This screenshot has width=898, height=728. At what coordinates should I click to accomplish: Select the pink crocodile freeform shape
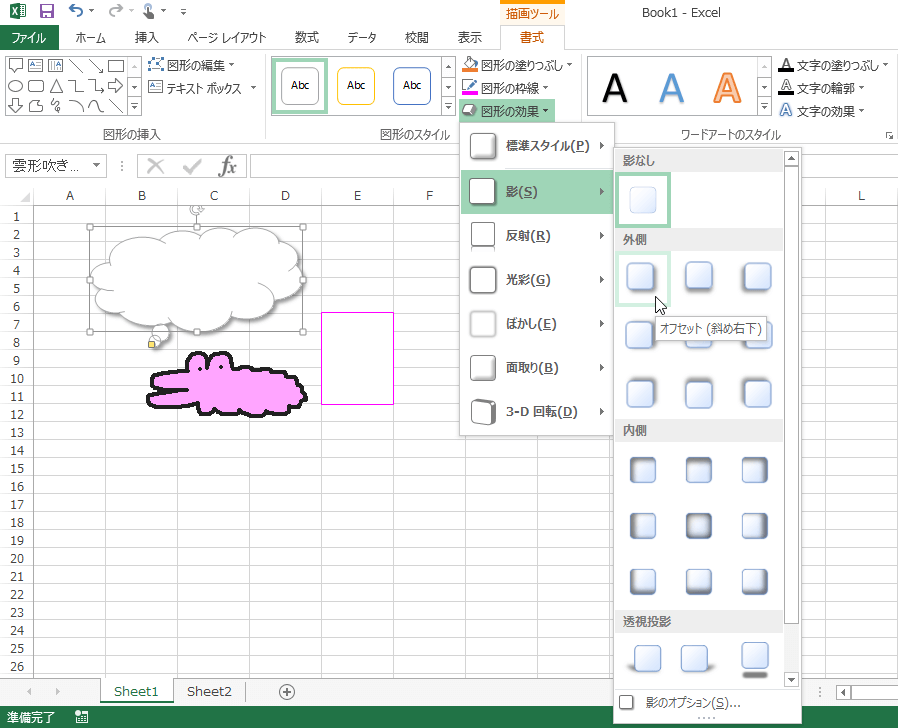tap(227, 384)
